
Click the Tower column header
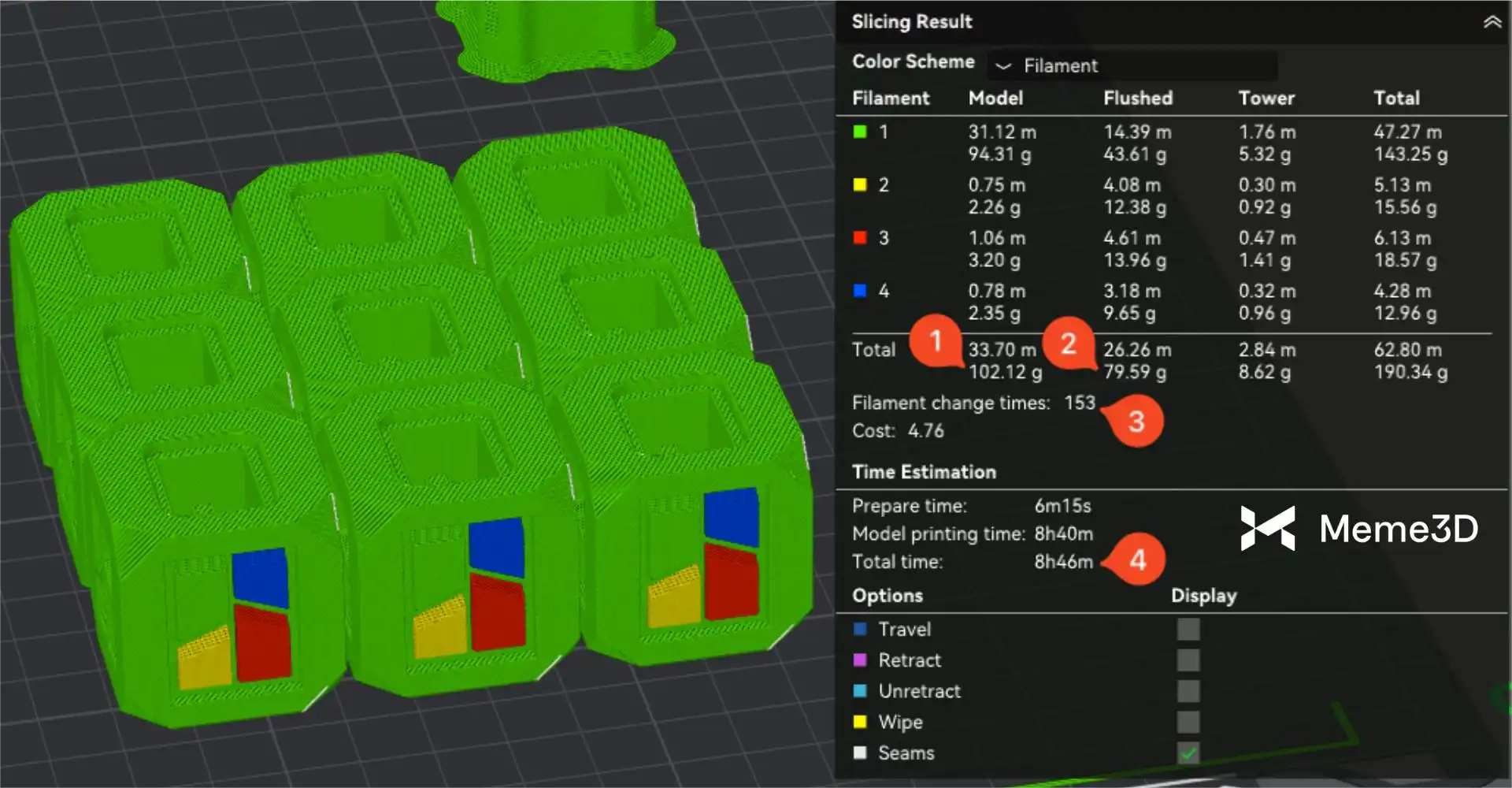[1266, 98]
